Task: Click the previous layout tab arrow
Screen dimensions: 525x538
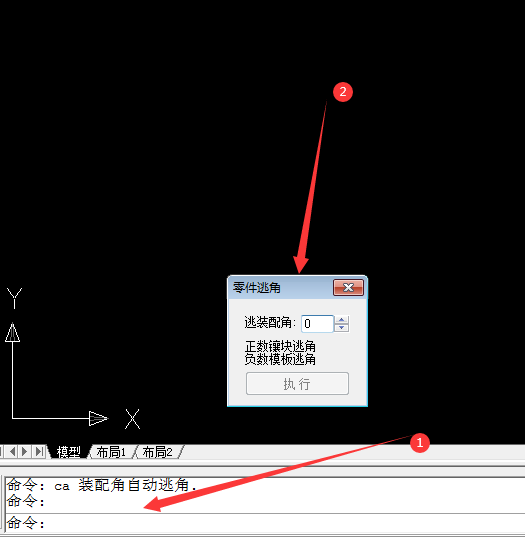Action: click(x=13, y=451)
